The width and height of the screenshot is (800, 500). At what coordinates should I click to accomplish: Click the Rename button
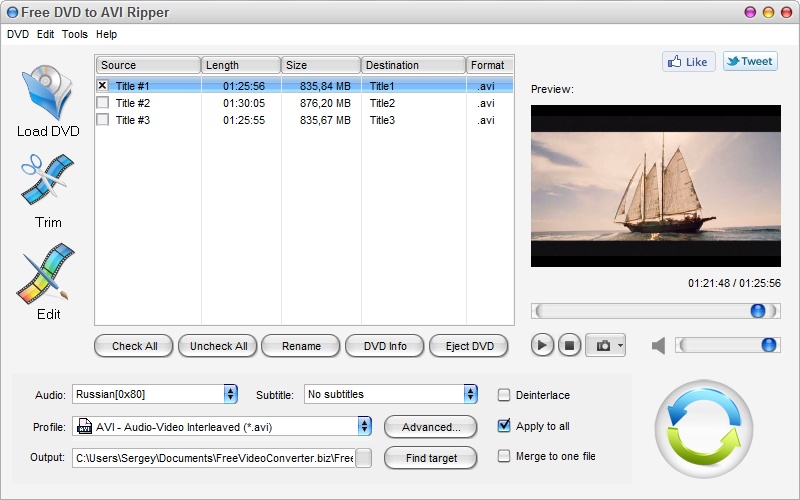[301, 346]
